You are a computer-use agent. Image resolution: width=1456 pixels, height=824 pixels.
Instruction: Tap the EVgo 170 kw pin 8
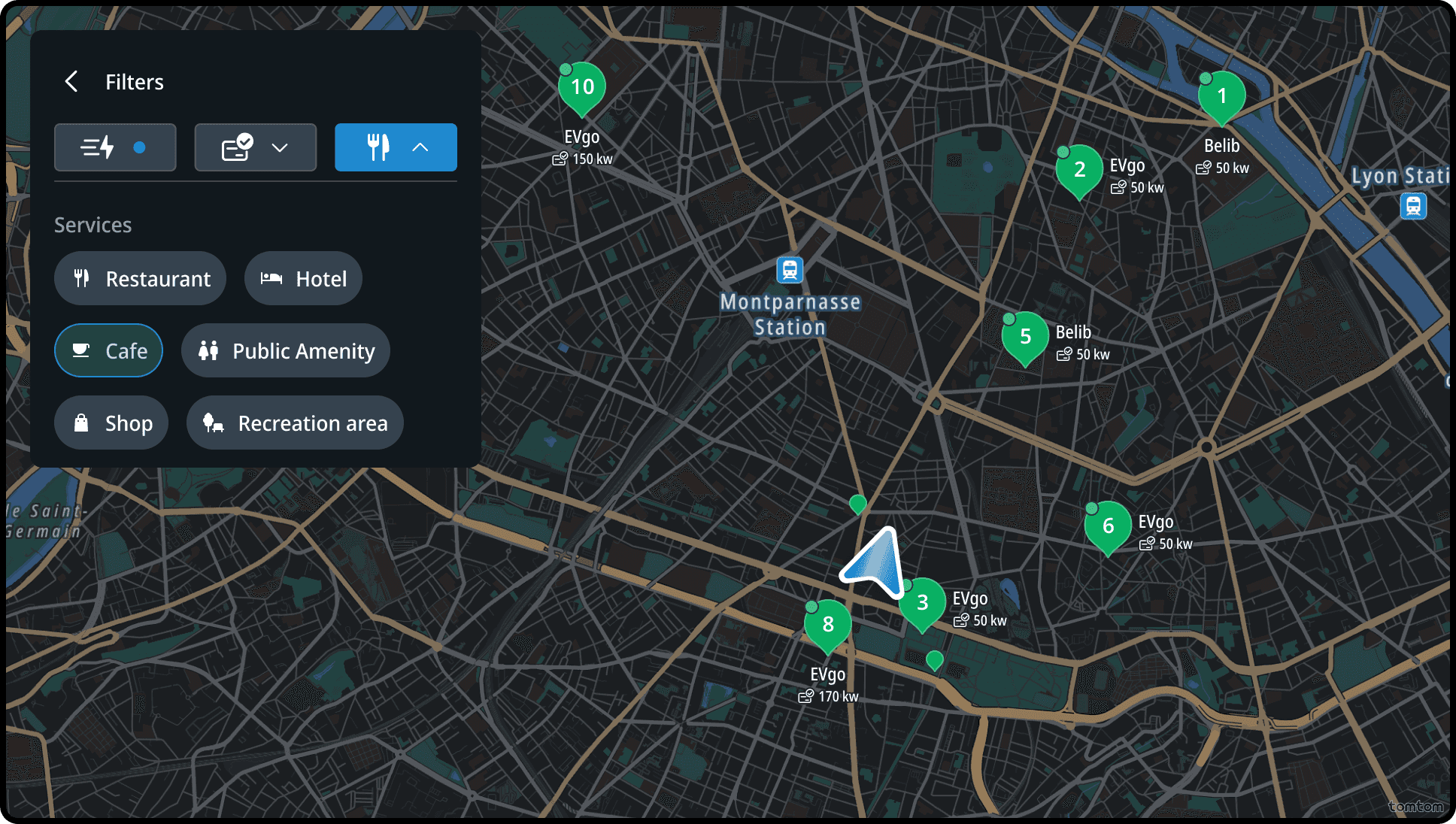[x=827, y=626]
